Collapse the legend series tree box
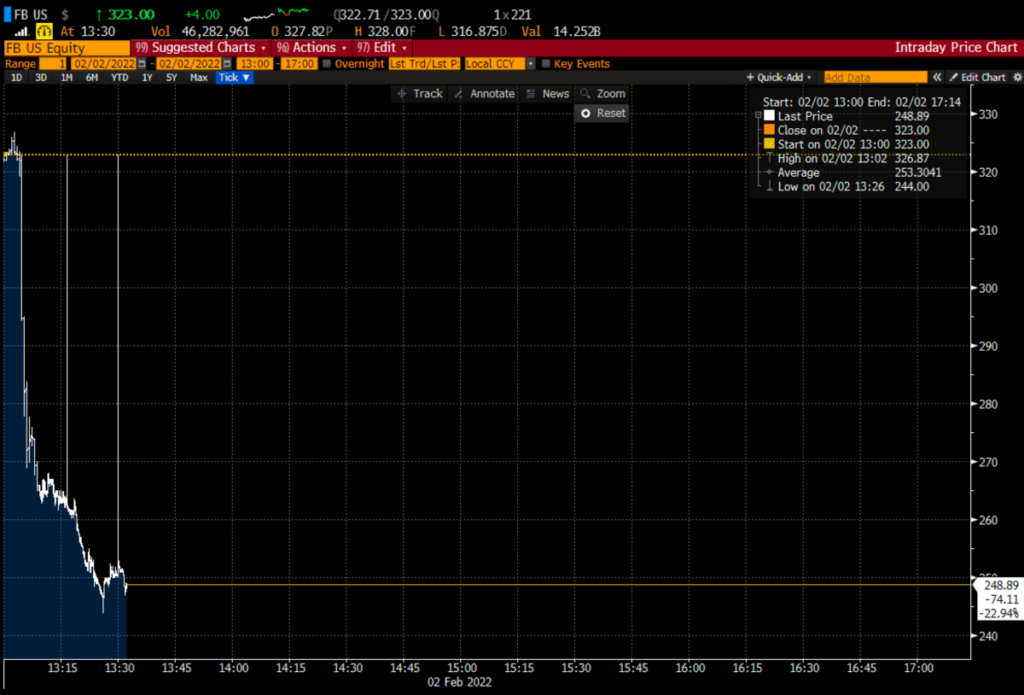 (x=756, y=117)
